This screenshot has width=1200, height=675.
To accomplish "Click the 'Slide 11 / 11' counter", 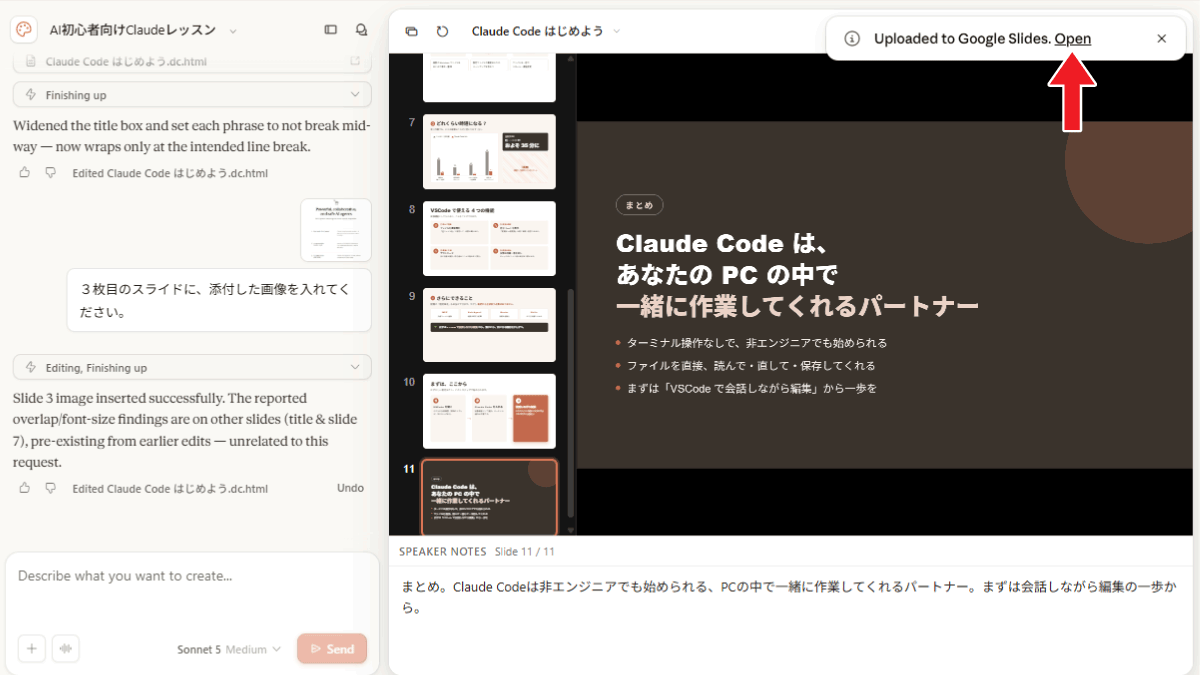I will point(525,551).
